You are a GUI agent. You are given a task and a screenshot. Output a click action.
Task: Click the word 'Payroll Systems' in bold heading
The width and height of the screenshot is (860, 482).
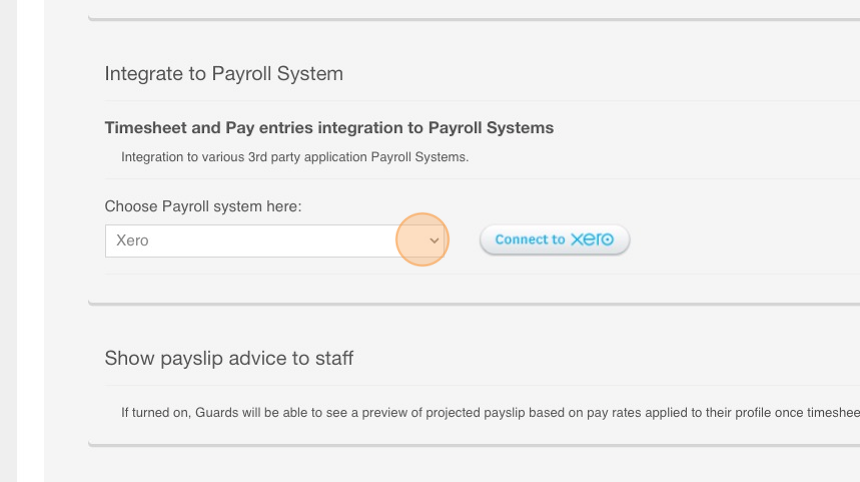(491, 128)
